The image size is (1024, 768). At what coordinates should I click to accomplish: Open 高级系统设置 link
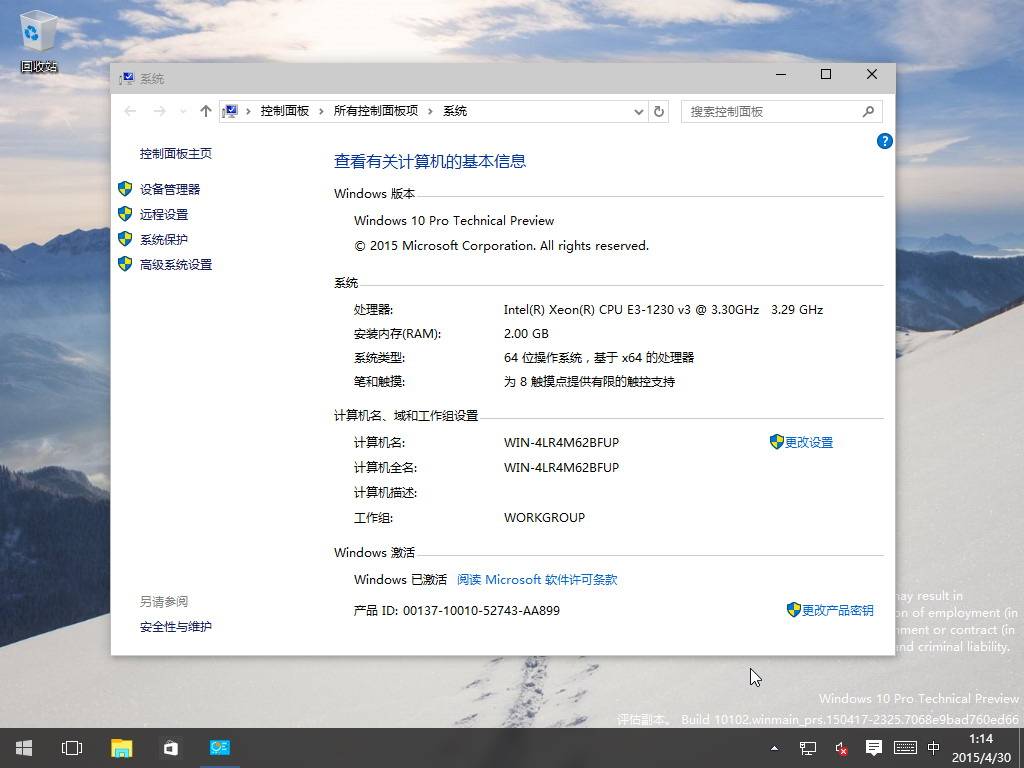176,264
